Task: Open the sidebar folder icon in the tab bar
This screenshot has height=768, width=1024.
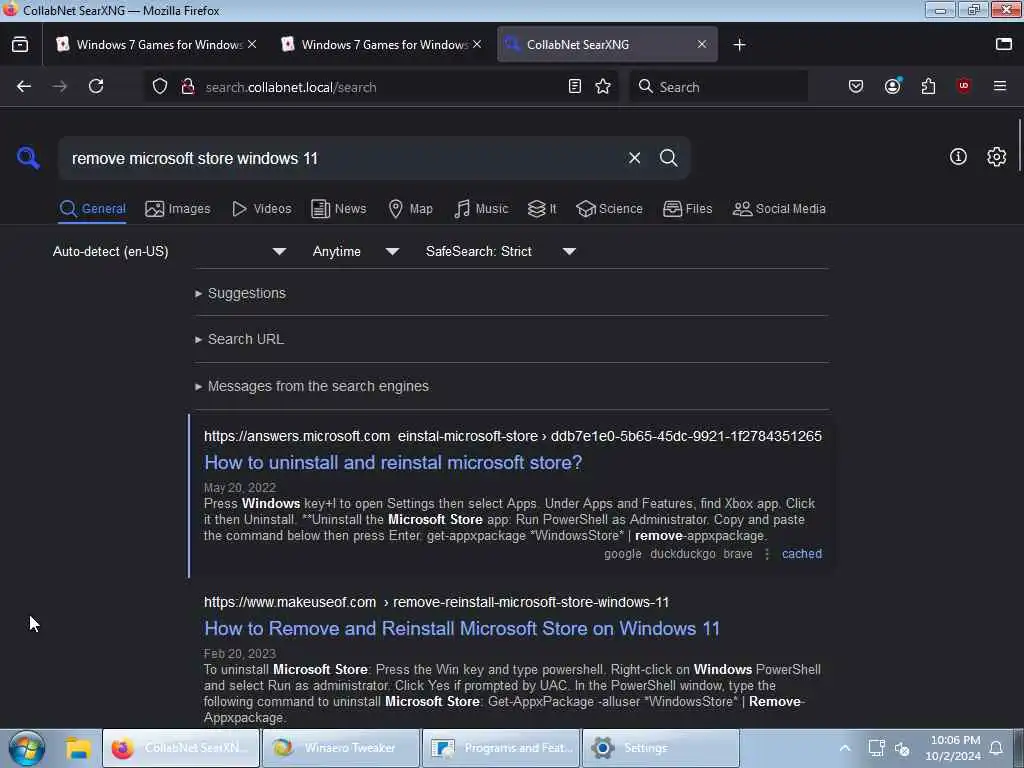Action: [x=1003, y=44]
